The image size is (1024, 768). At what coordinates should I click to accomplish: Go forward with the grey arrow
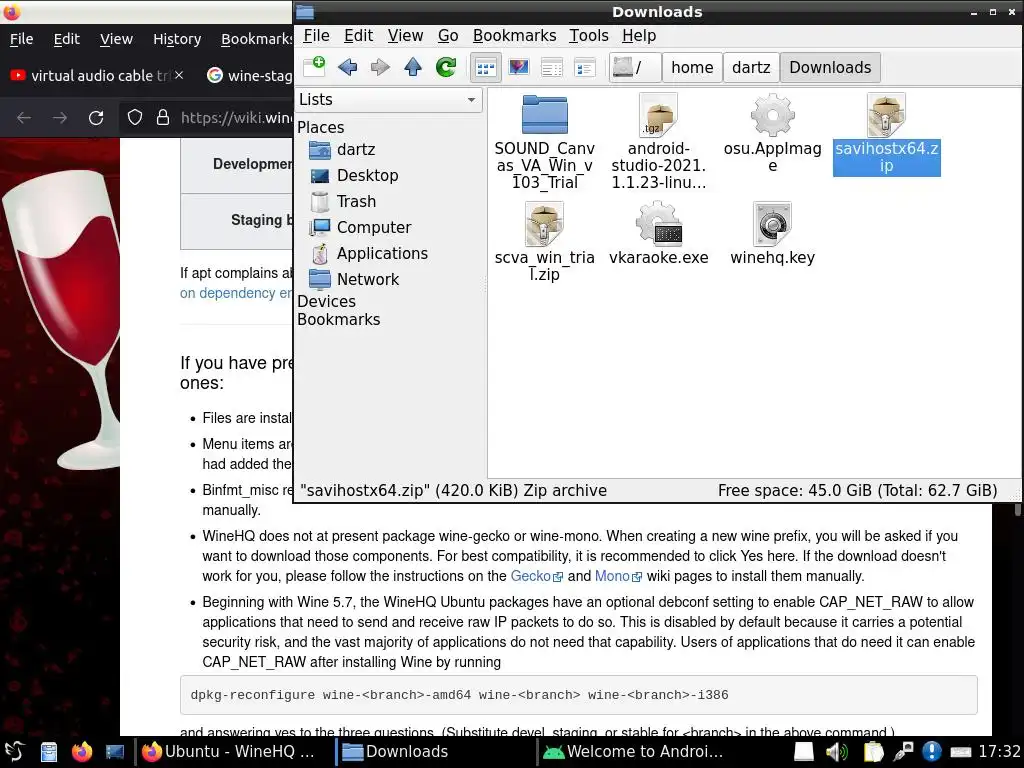380,67
